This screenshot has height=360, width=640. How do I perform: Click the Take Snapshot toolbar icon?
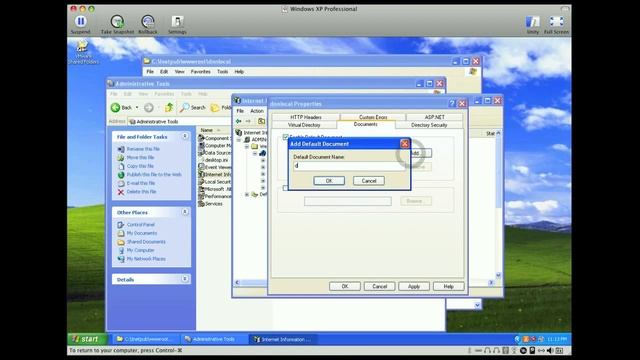(x=117, y=21)
